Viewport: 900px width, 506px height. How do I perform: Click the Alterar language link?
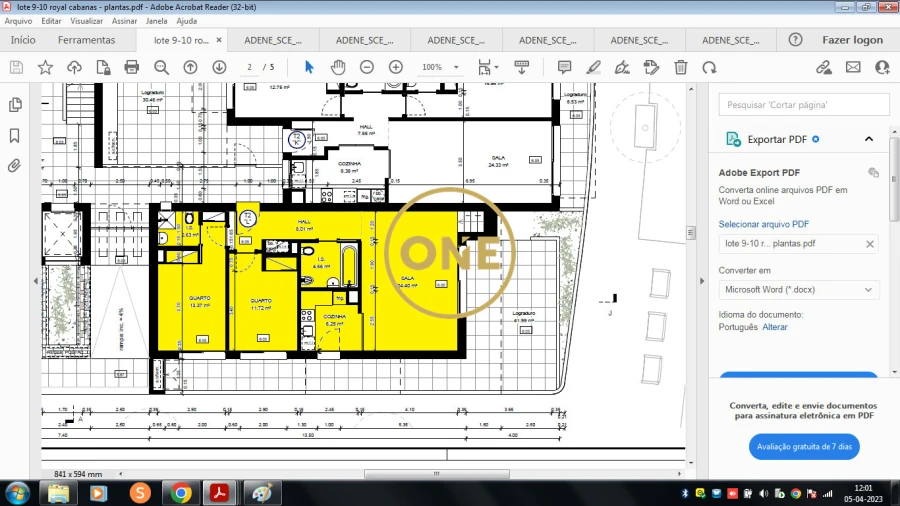(x=774, y=327)
